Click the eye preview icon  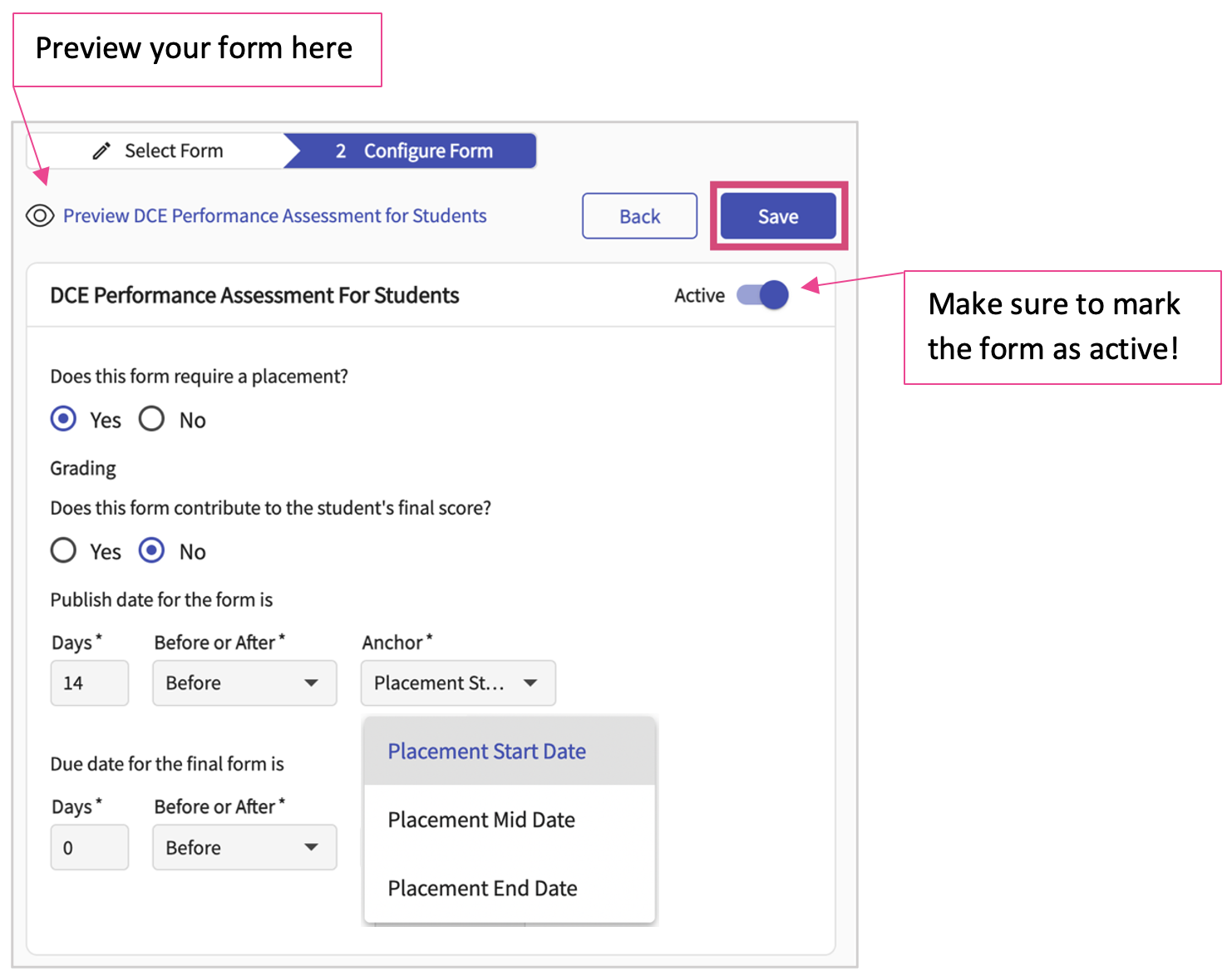click(40, 216)
